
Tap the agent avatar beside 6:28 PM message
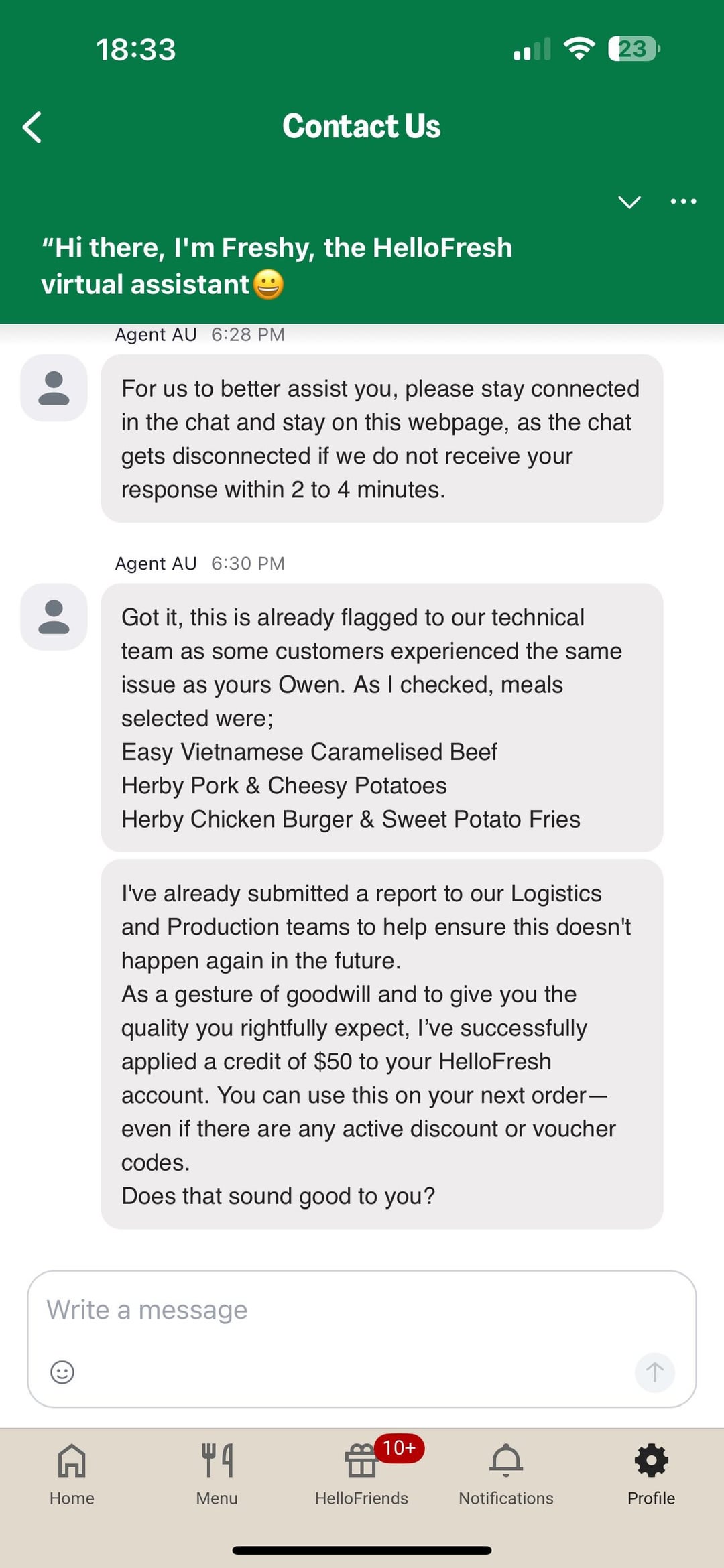[54, 388]
